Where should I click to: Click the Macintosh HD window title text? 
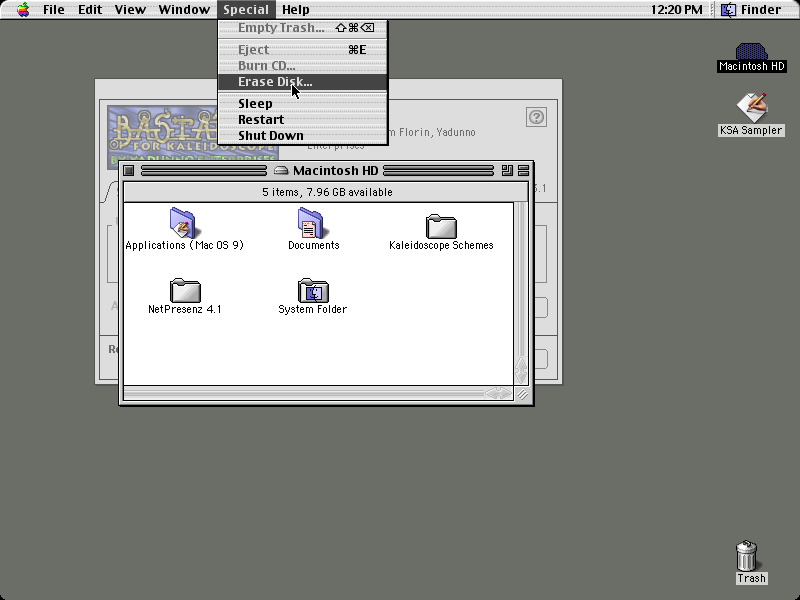[335, 170]
